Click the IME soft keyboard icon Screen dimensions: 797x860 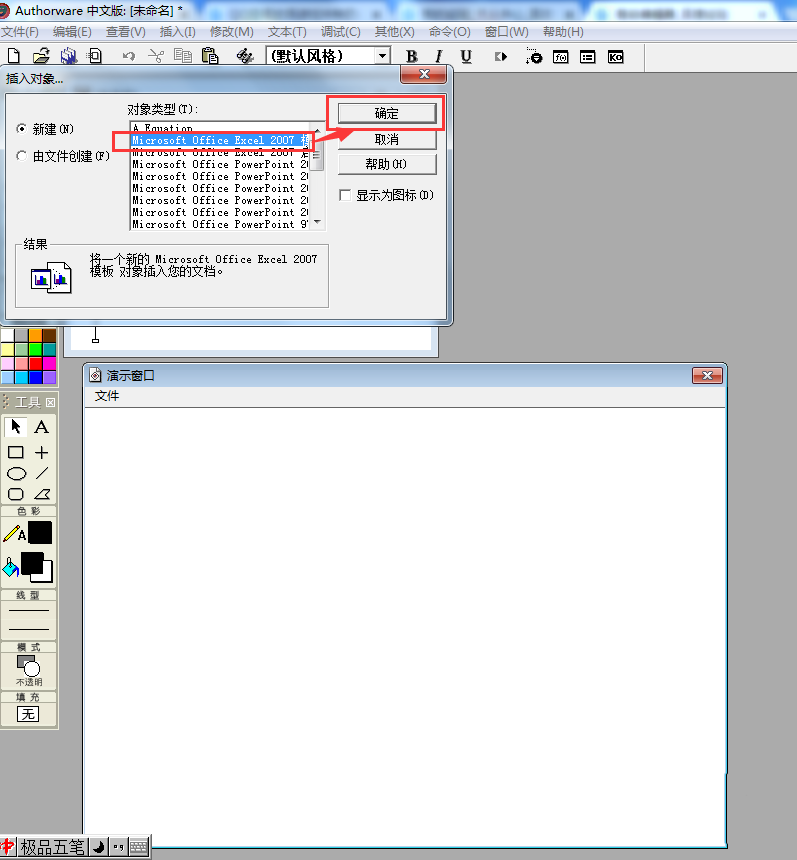click(139, 847)
